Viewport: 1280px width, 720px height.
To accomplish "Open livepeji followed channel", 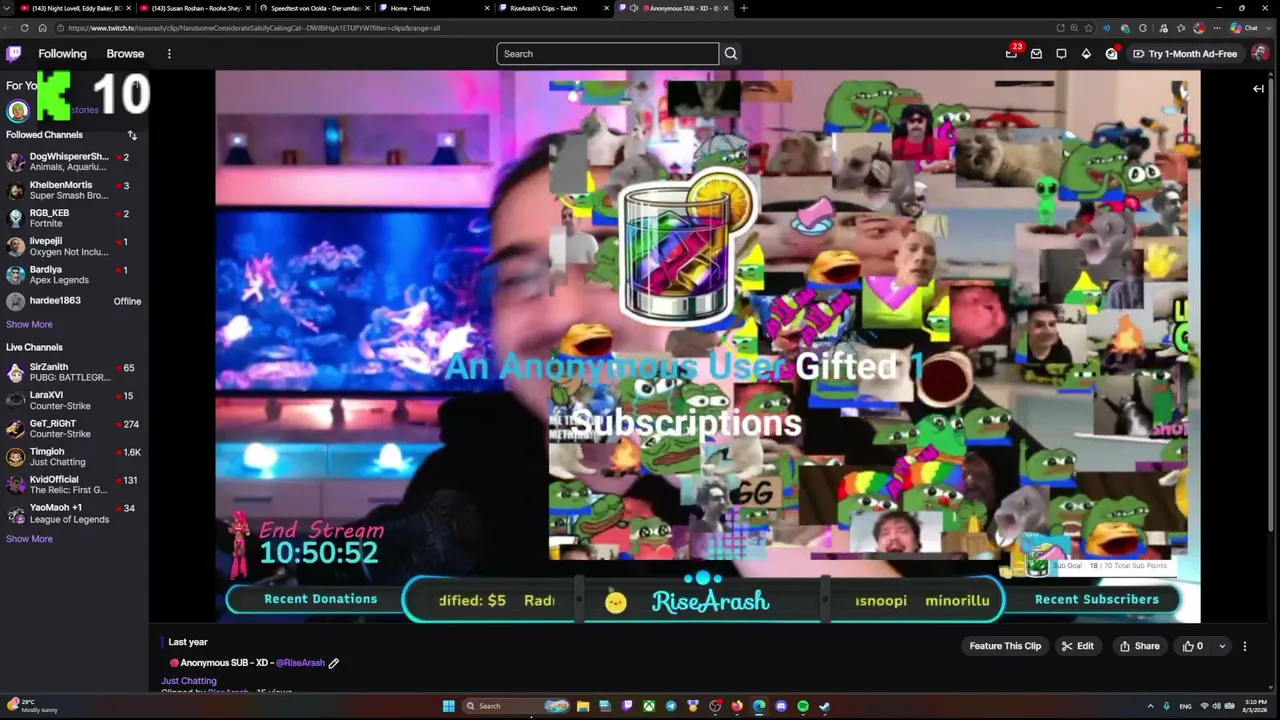I will pyautogui.click(x=74, y=246).
